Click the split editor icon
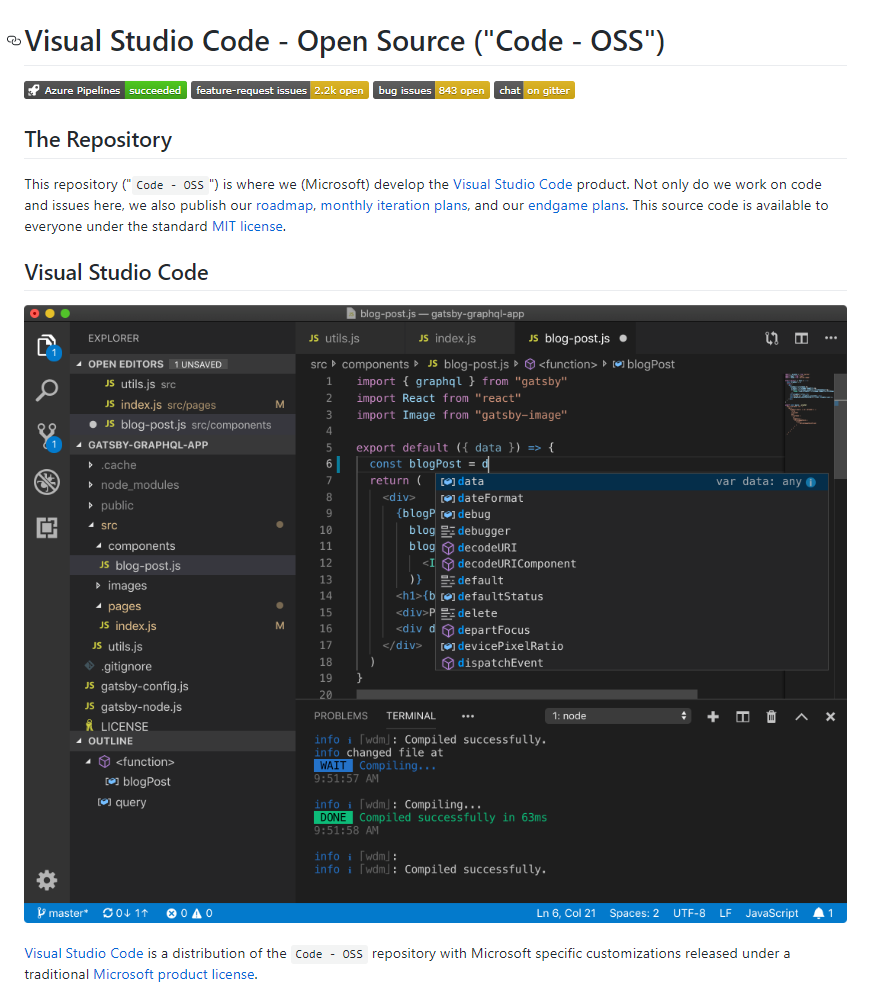 pyautogui.click(x=801, y=338)
